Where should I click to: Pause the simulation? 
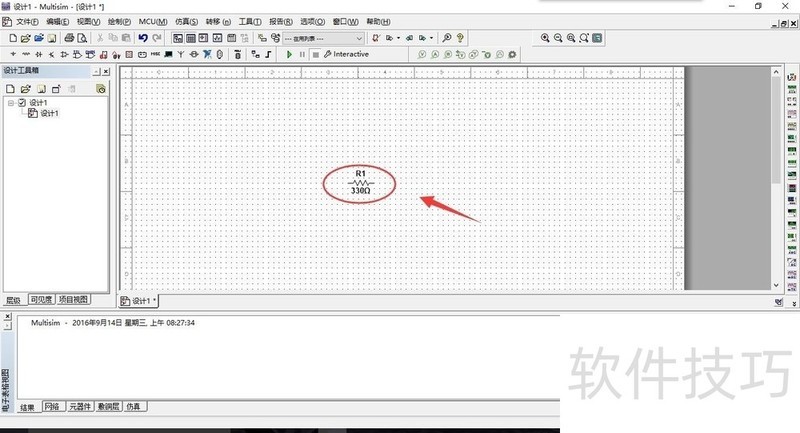[302, 54]
